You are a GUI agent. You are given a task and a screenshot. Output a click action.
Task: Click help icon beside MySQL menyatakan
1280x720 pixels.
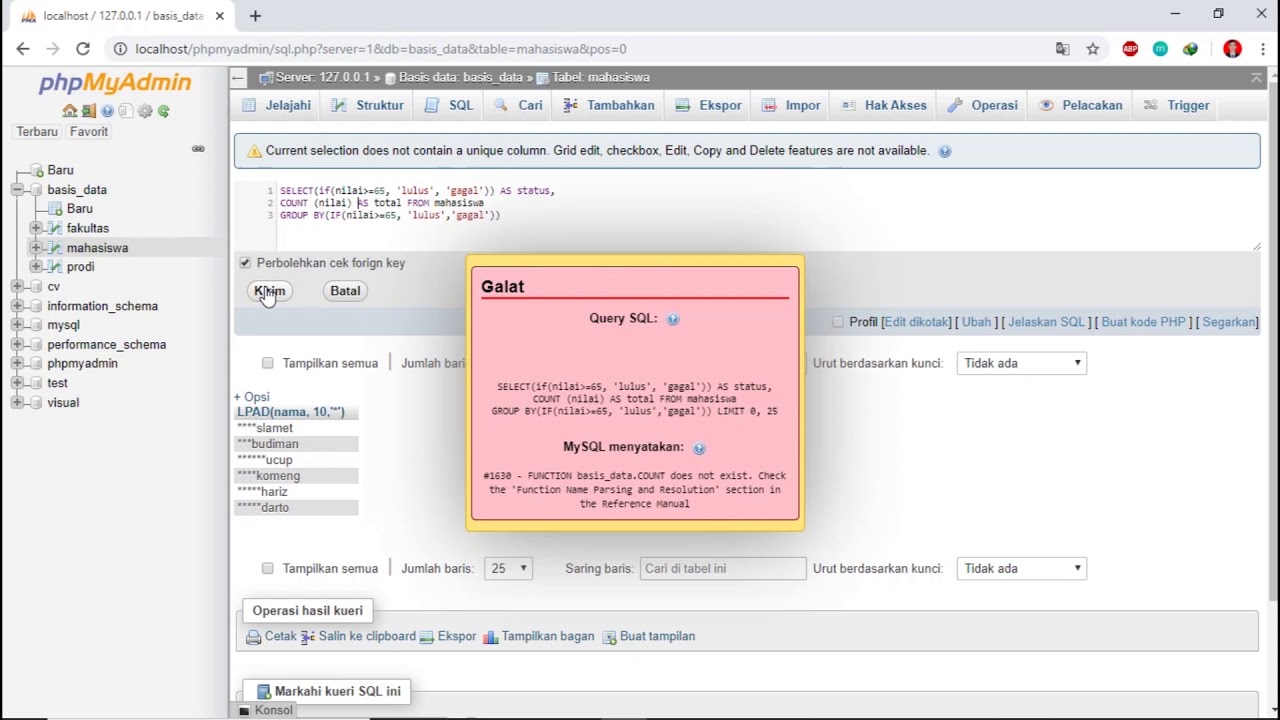click(x=699, y=448)
